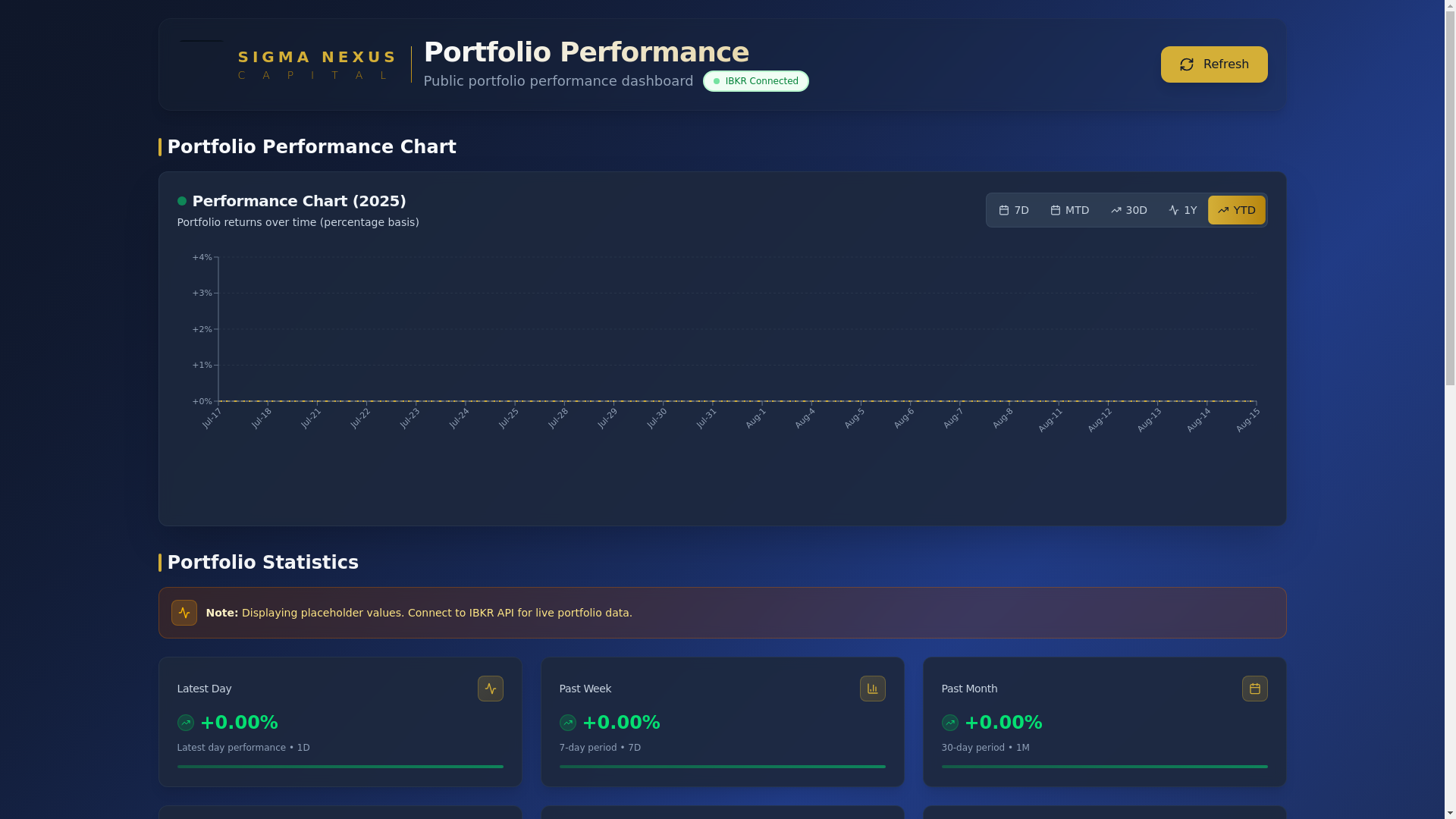Click the trend-up icon beside Latest Day value
This screenshot has height=819, width=1456.
(x=186, y=723)
